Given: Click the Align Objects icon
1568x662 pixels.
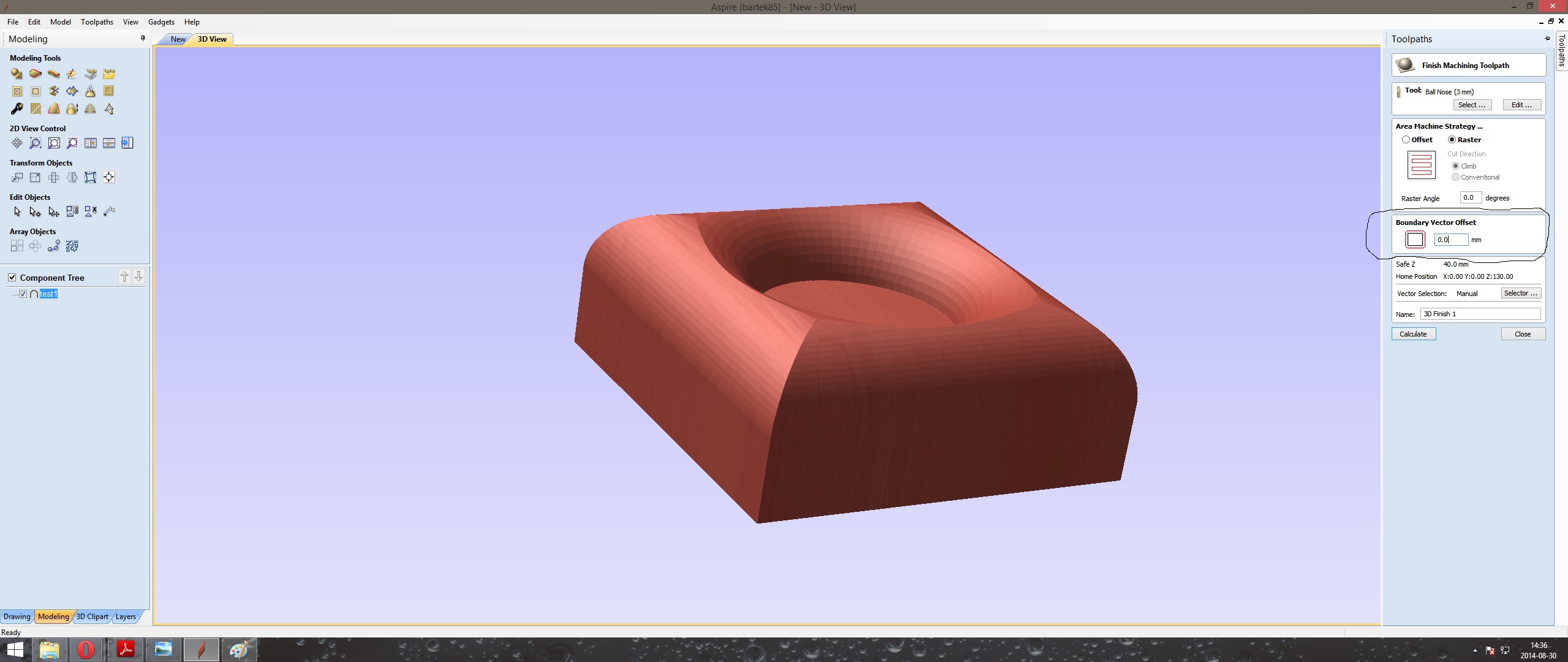Looking at the screenshot, I should tap(108, 177).
